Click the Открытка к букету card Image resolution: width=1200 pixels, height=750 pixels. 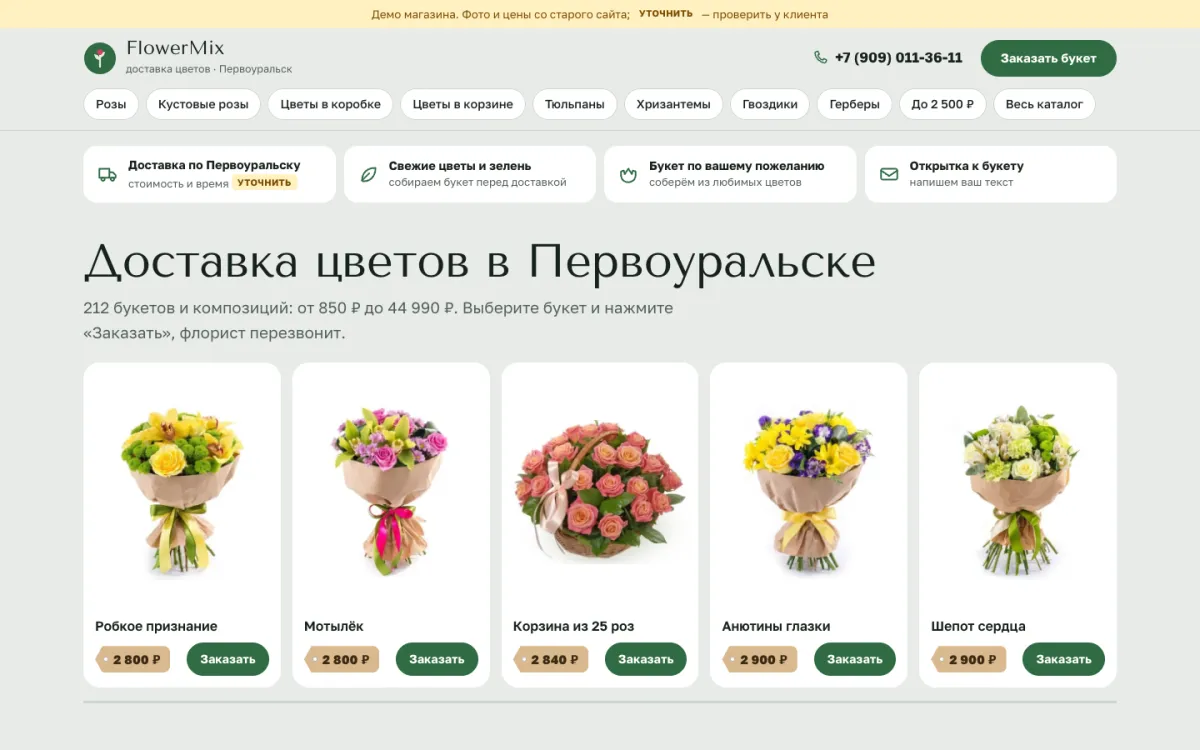tap(991, 174)
